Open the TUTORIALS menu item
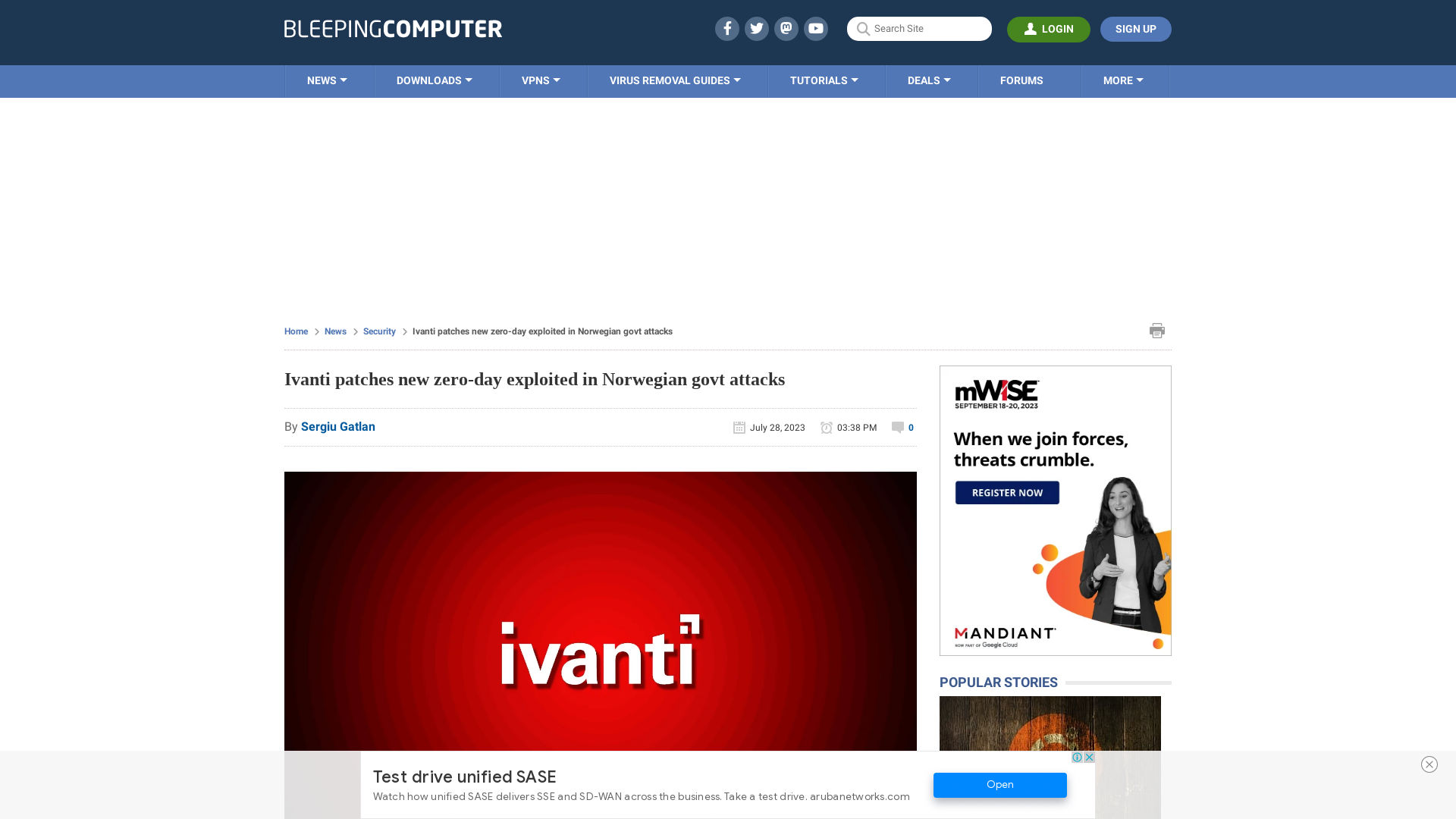The height and width of the screenshot is (819, 1456). (823, 80)
